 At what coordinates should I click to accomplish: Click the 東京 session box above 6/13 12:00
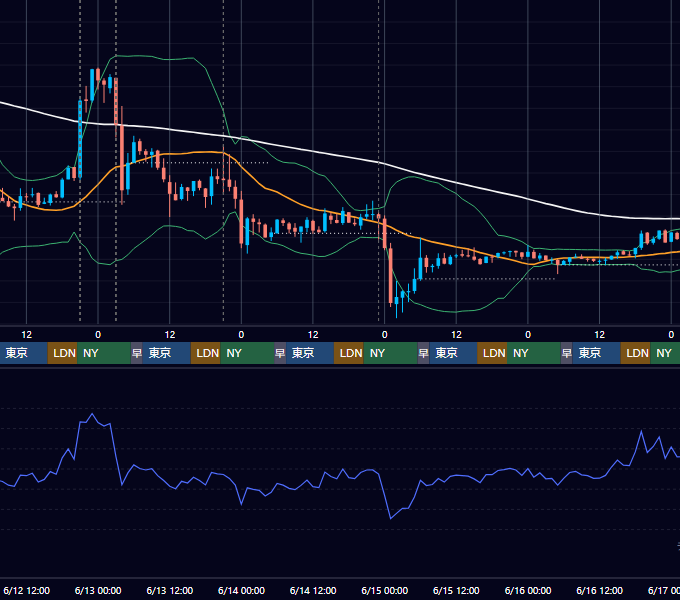pos(167,353)
